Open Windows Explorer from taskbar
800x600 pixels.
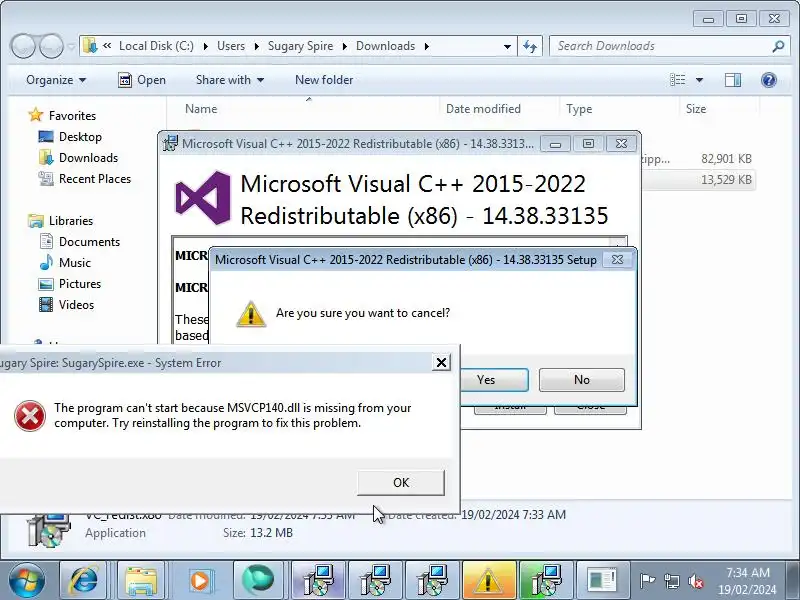pyautogui.click(x=141, y=581)
